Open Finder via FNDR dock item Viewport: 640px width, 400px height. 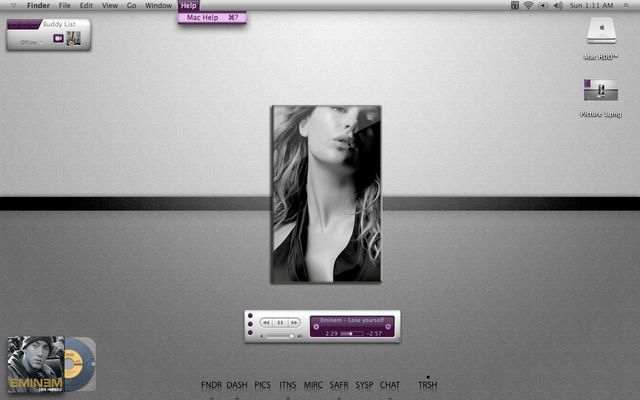coord(211,385)
